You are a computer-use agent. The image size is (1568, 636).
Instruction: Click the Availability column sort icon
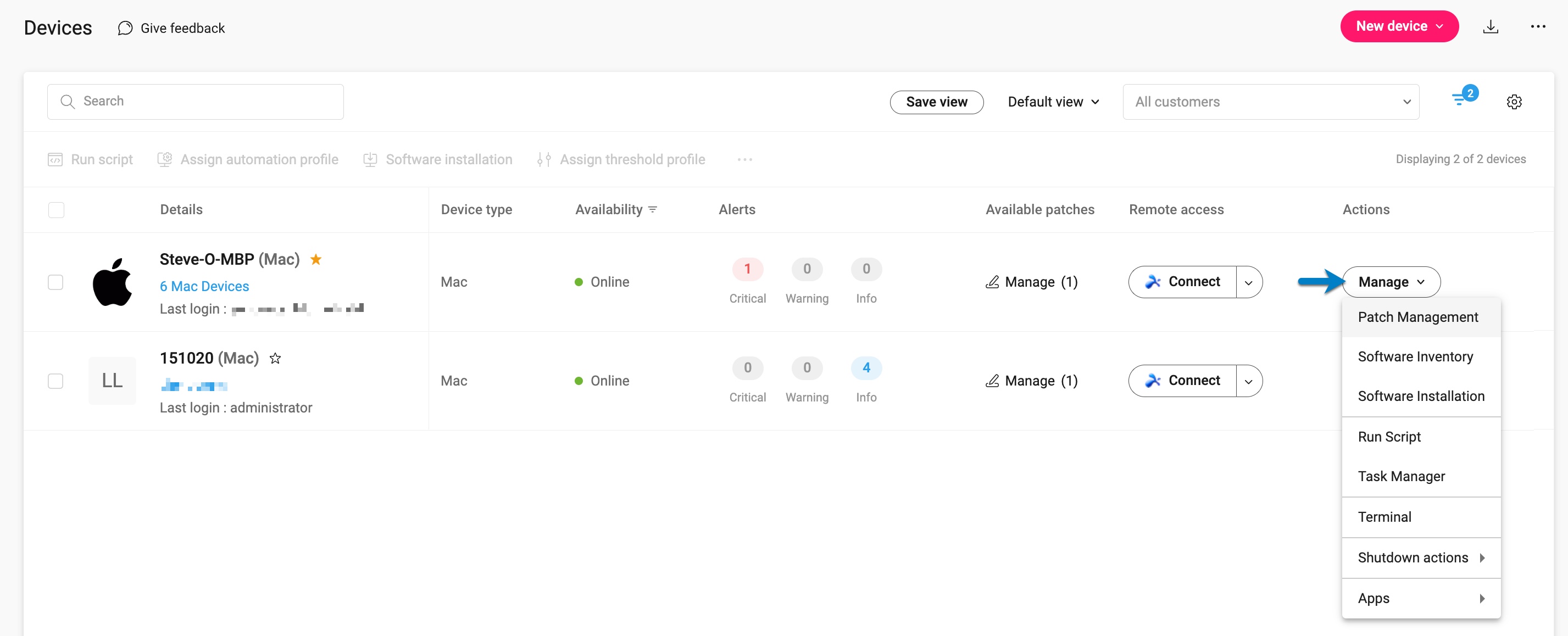[653, 209]
